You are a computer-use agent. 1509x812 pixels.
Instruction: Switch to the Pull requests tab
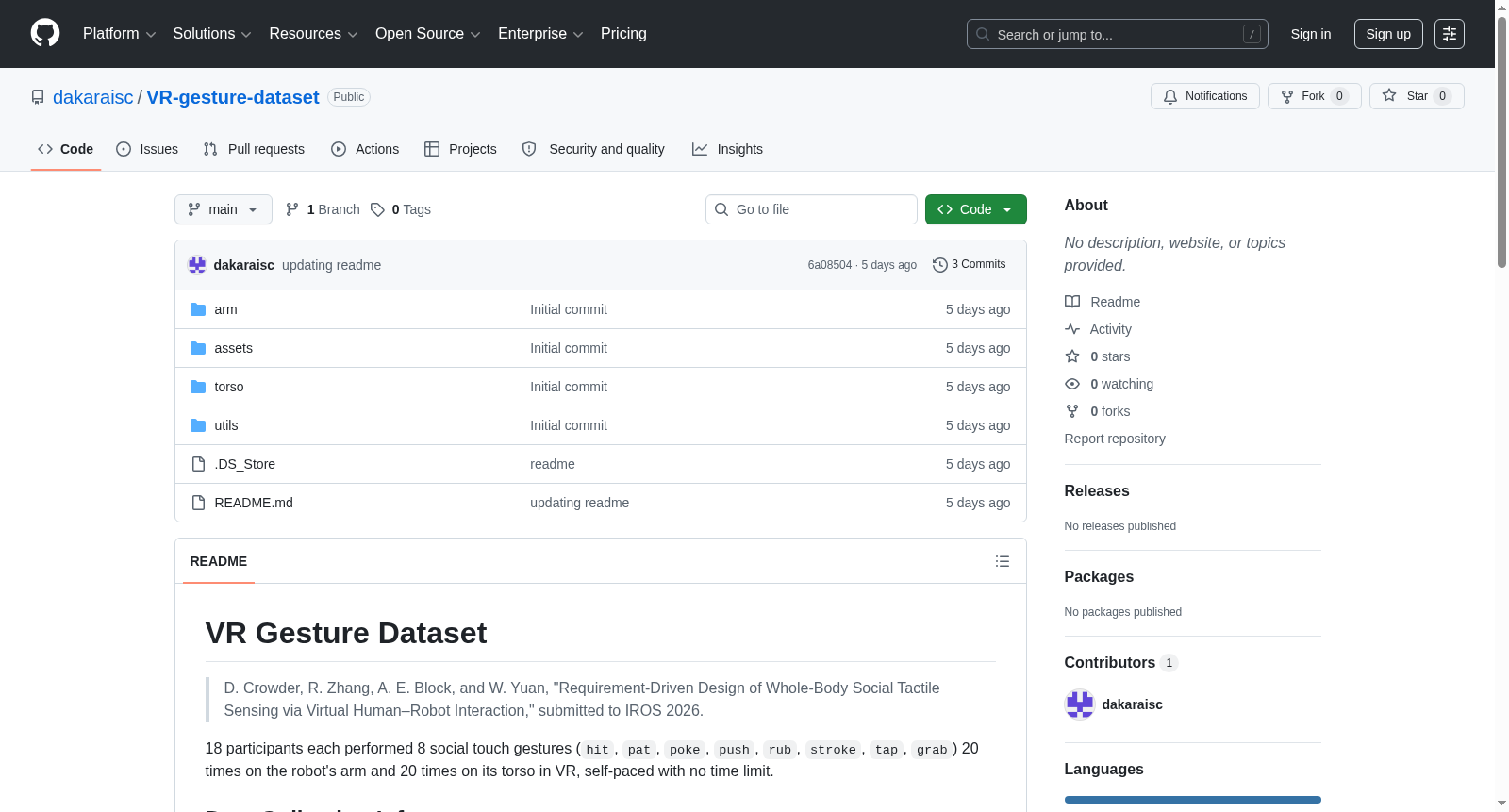[x=254, y=149]
